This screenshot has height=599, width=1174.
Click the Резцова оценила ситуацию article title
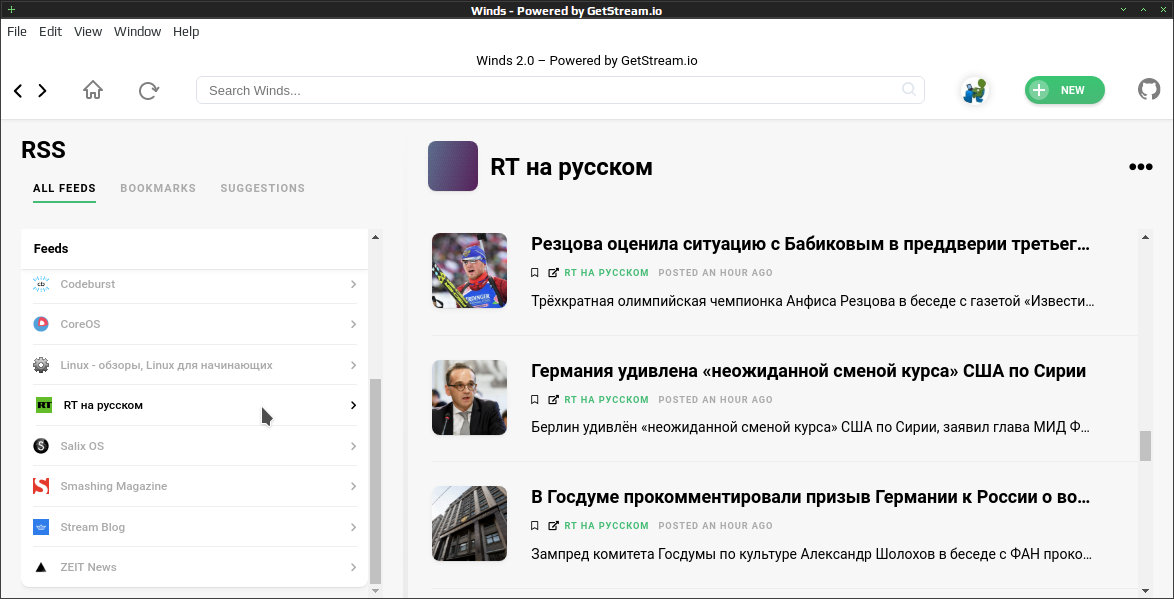click(811, 244)
